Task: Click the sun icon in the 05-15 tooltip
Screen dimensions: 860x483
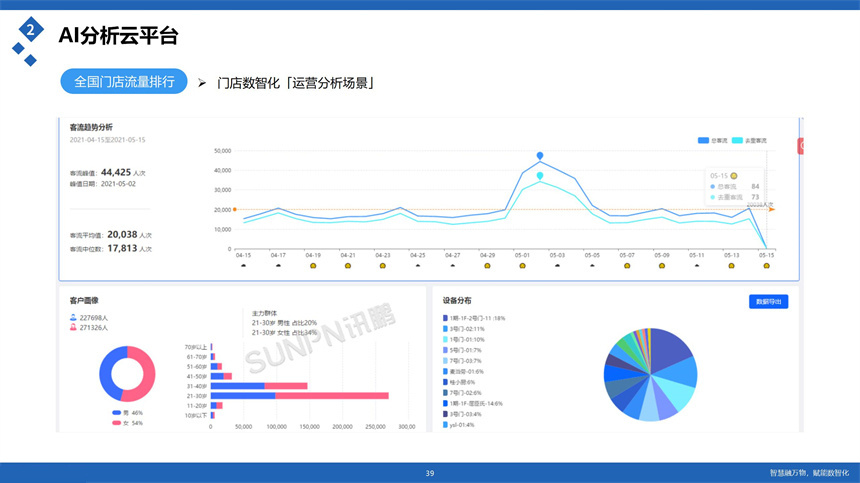Action: coord(734,176)
